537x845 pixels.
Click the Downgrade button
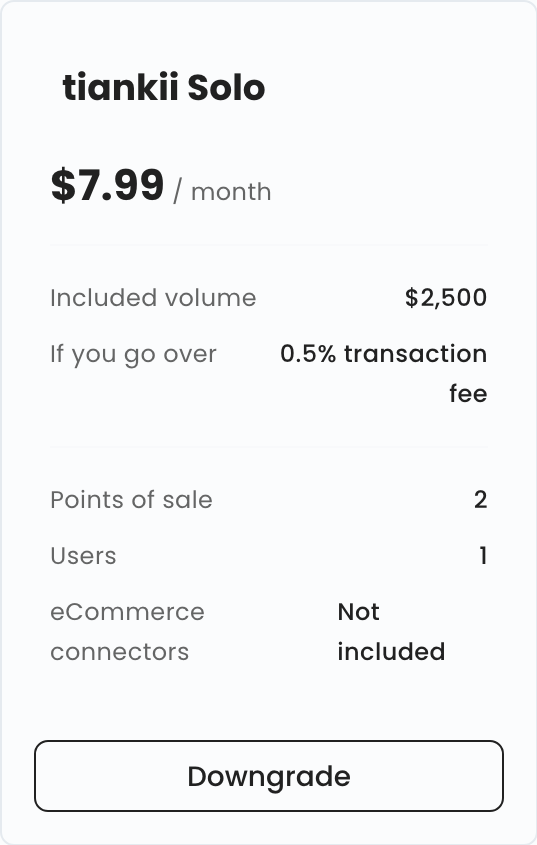268,775
